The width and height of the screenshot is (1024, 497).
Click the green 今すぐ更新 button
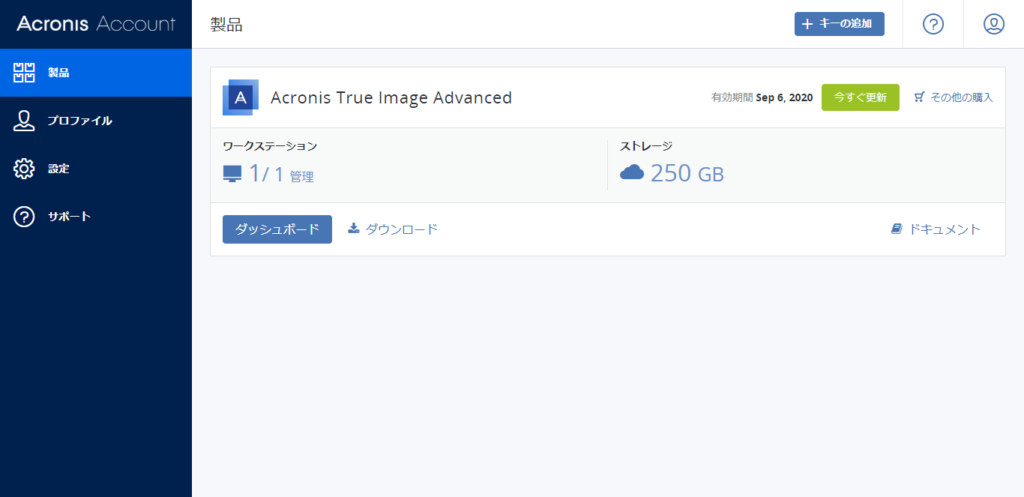click(x=860, y=97)
